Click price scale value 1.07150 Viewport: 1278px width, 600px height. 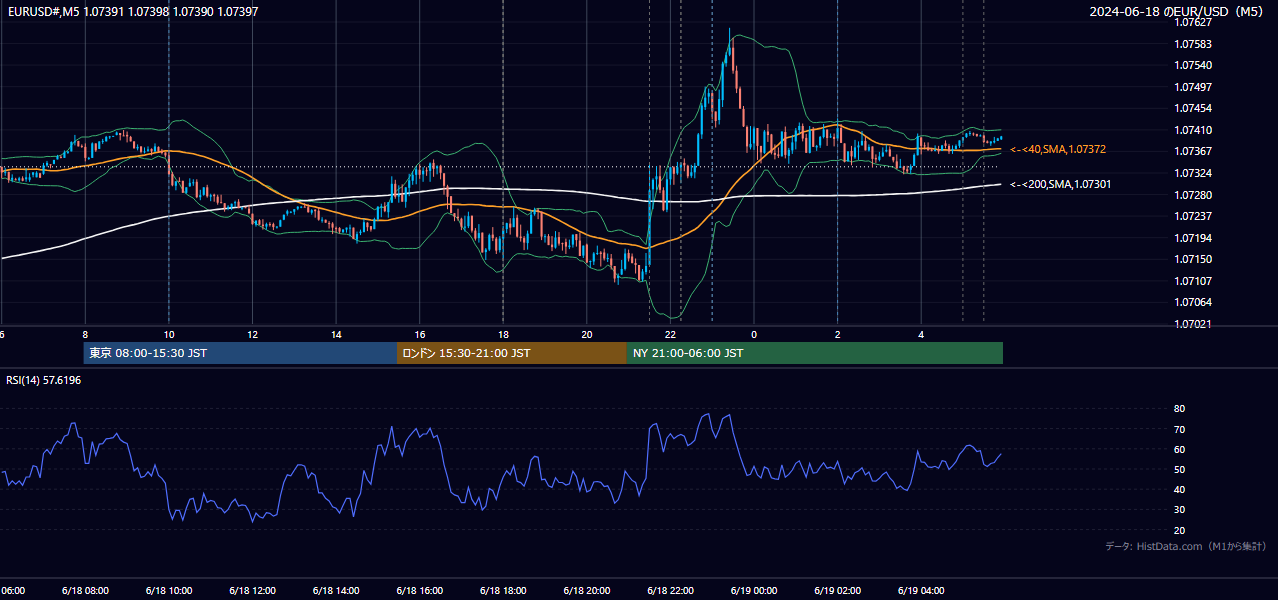(1193, 259)
